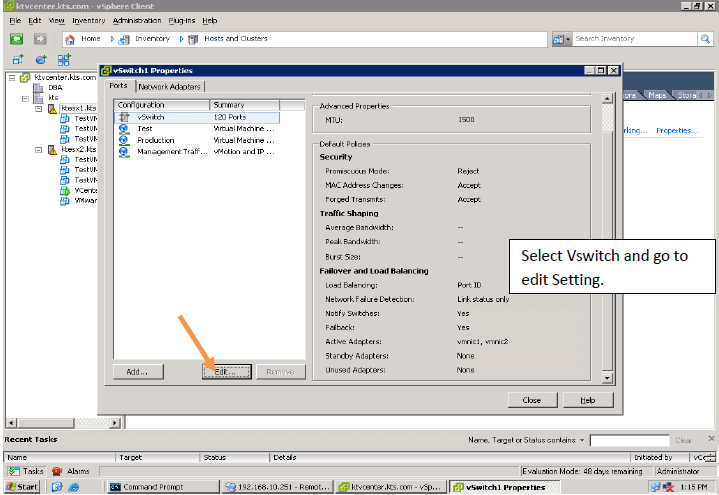
Task: Click the Alarms icon in status bar
Action: pos(57,471)
